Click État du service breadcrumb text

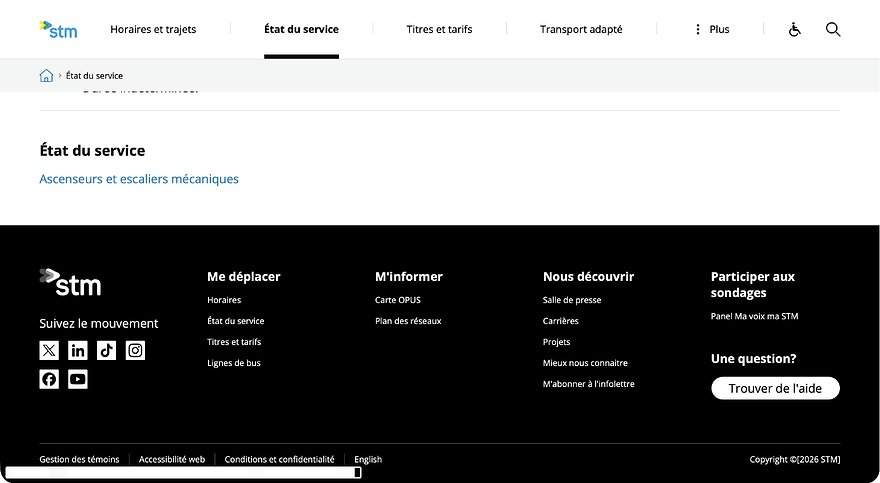[94, 76]
